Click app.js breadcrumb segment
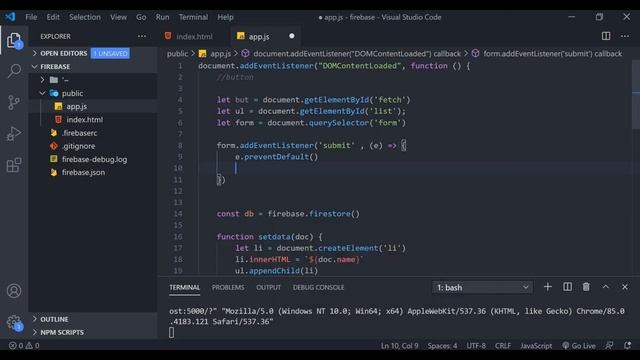640x360 pixels. pyautogui.click(x=215, y=54)
